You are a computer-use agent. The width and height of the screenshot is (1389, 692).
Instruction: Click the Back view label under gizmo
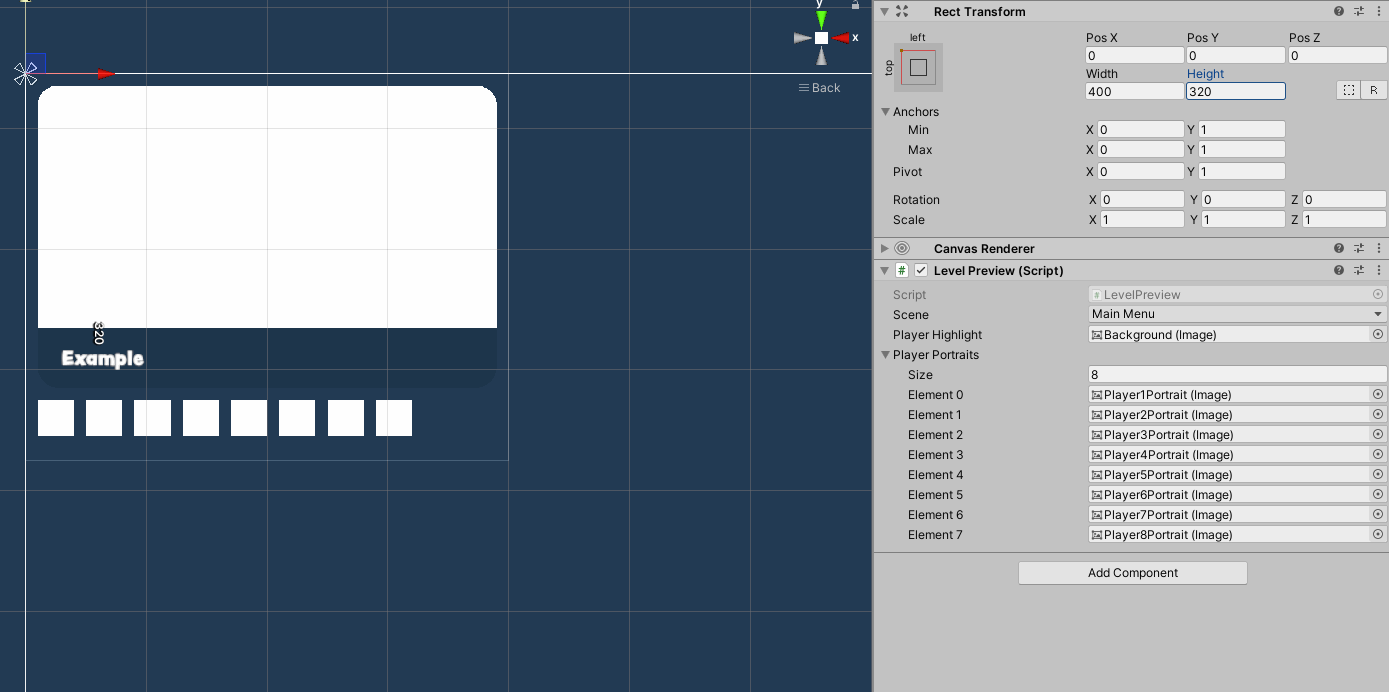click(820, 88)
